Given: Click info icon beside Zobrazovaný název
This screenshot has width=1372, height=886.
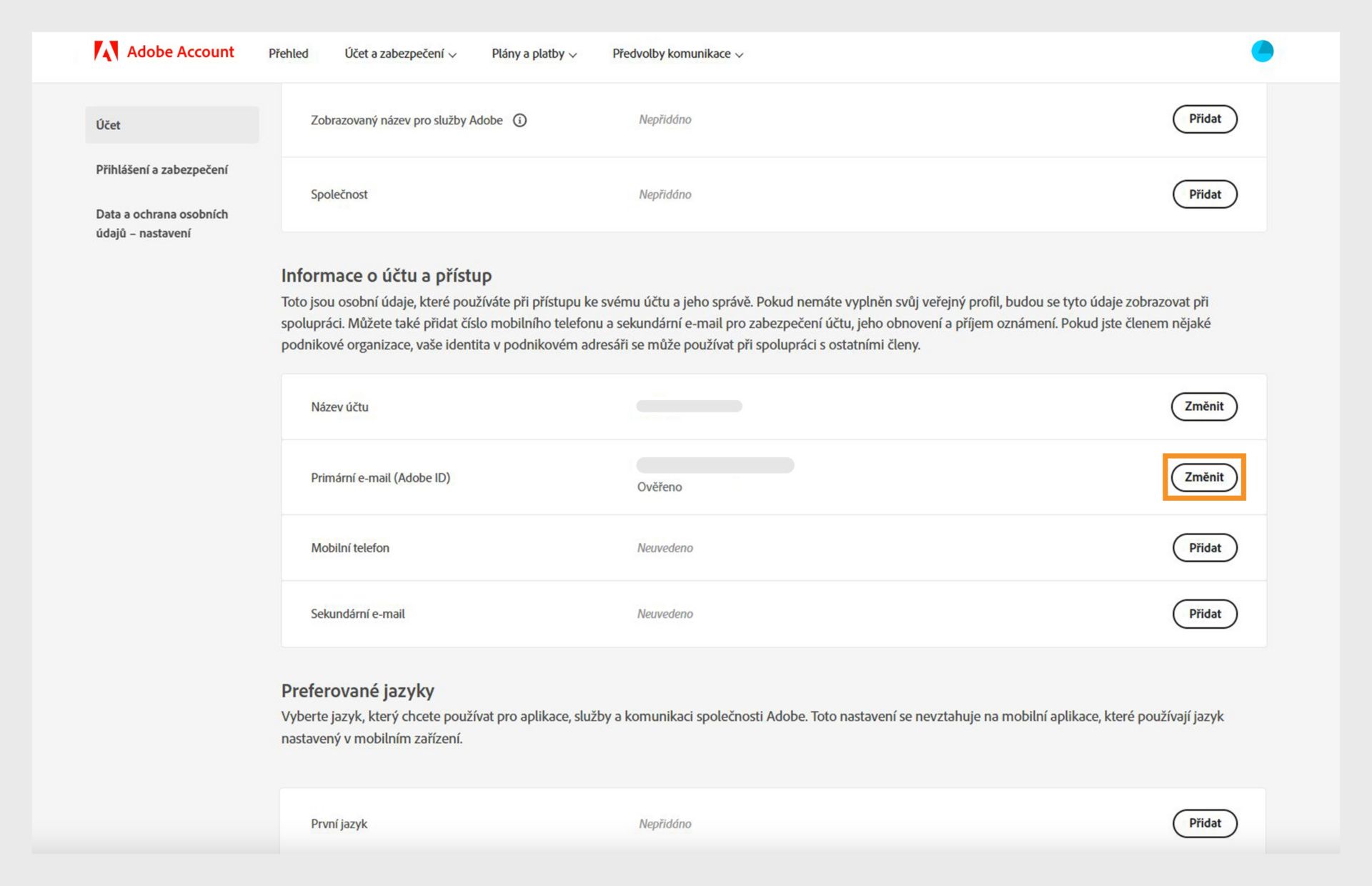Looking at the screenshot, I should 520,120.
